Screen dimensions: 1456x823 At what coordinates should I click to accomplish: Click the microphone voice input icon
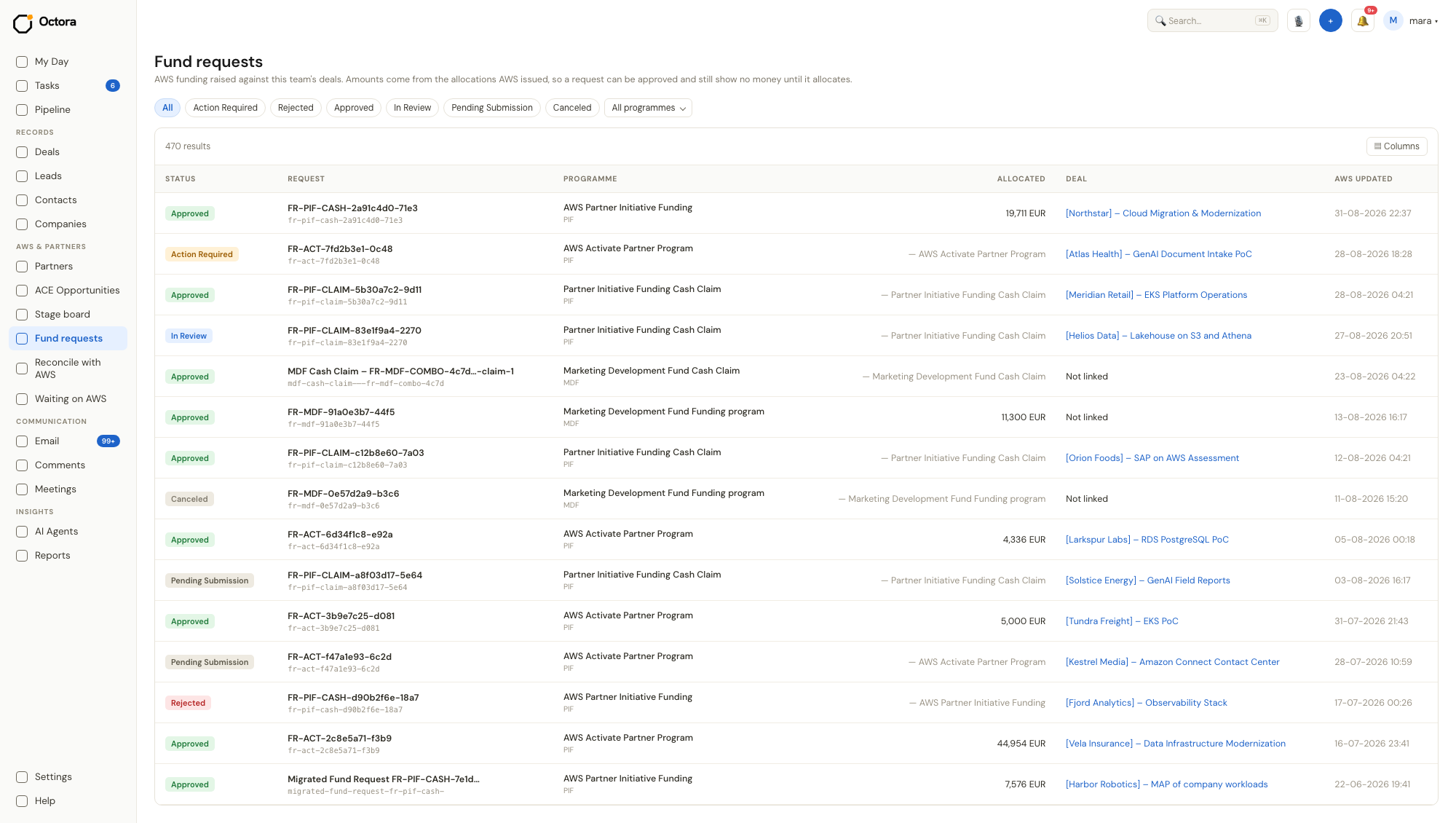[1299, 21]
